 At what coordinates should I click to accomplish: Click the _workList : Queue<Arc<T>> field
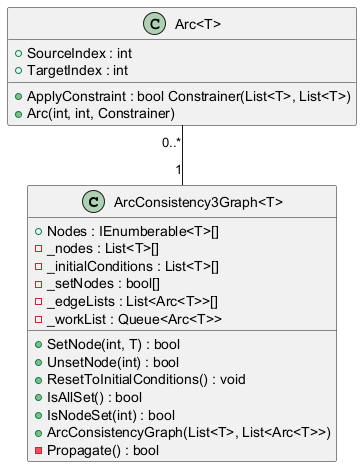[x=134, y=319]
